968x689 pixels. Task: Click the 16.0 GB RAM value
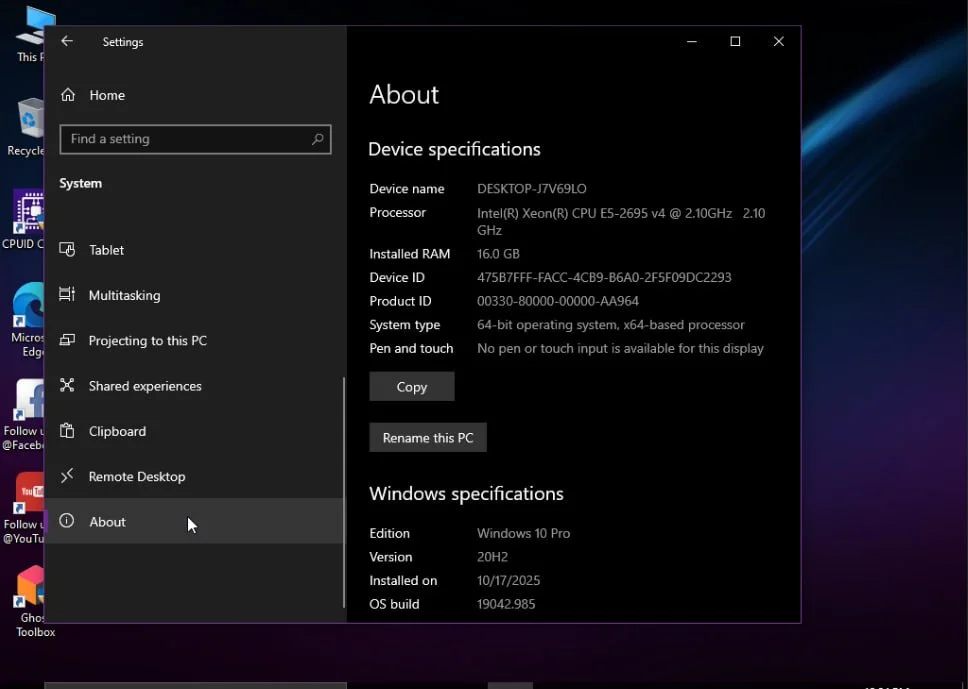(498, 254)
